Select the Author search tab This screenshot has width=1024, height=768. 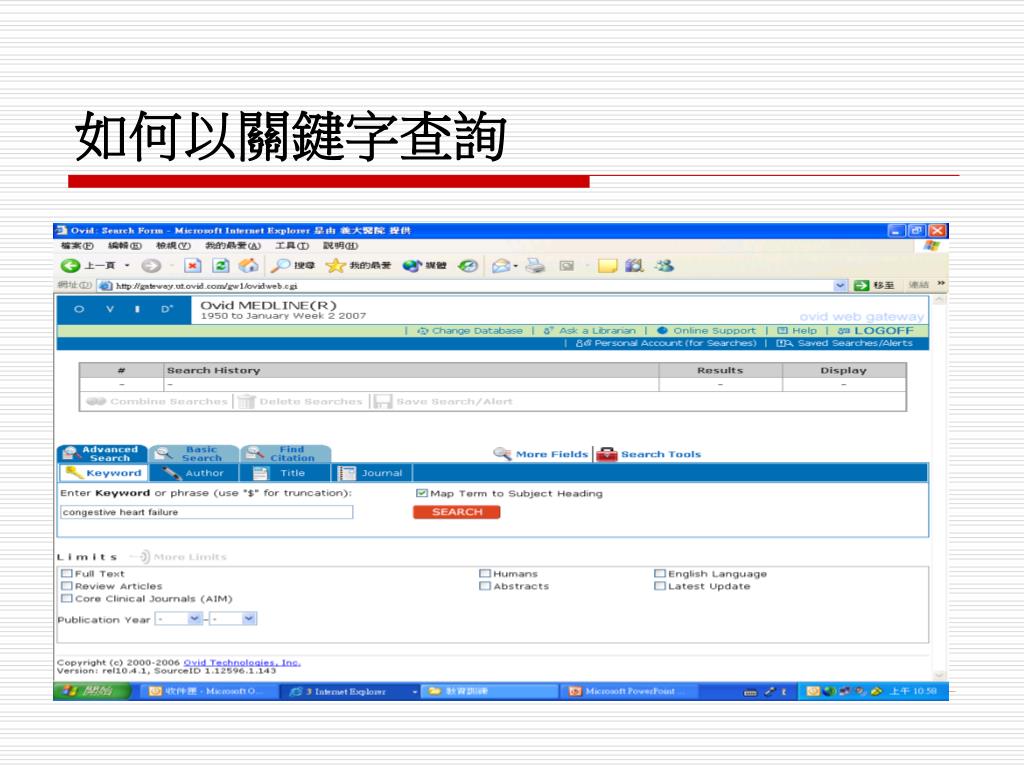194,473
